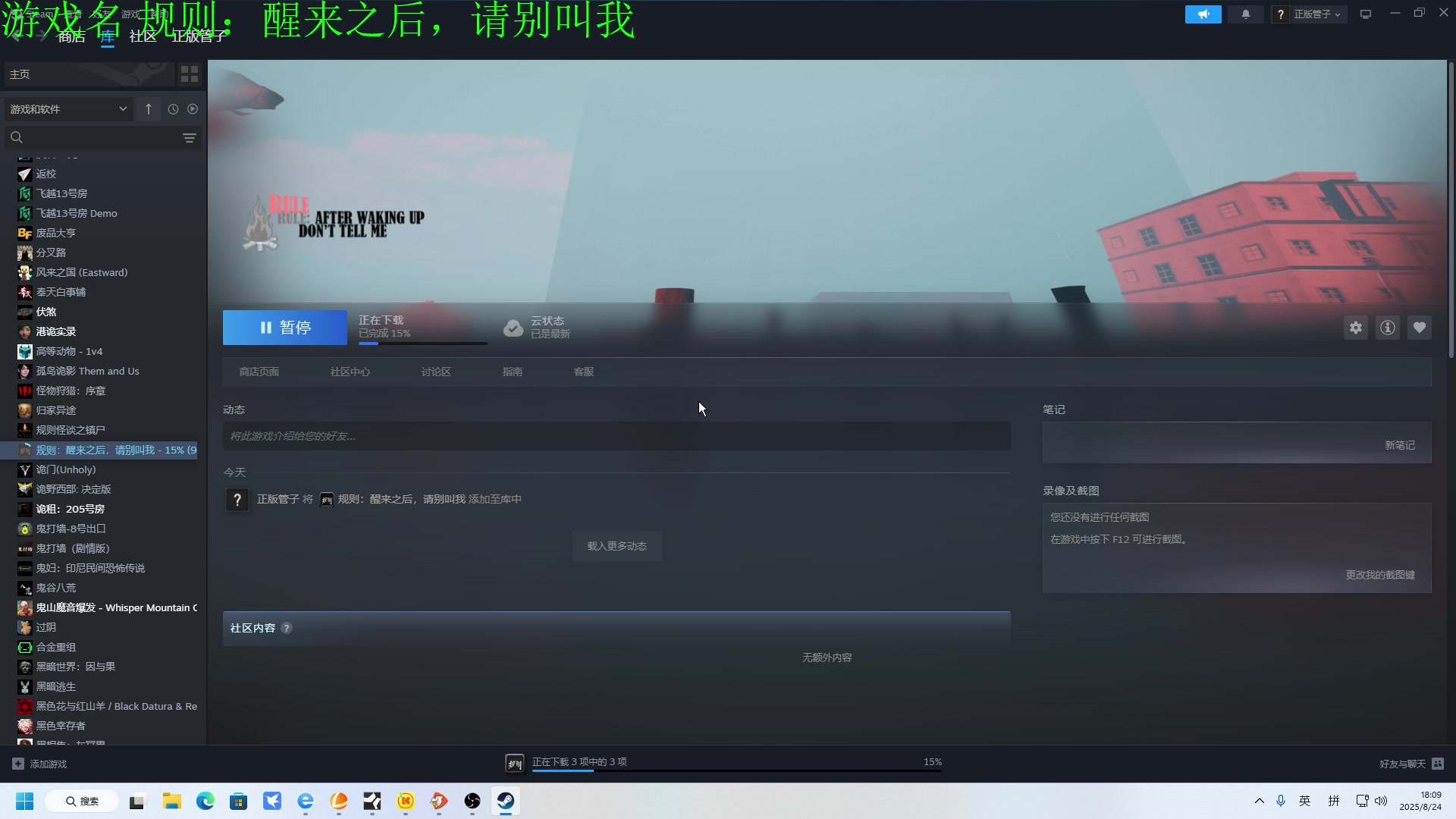Open game settings gear icon
Viewport: 1456px width, 819px height.
coord(1356,328)
